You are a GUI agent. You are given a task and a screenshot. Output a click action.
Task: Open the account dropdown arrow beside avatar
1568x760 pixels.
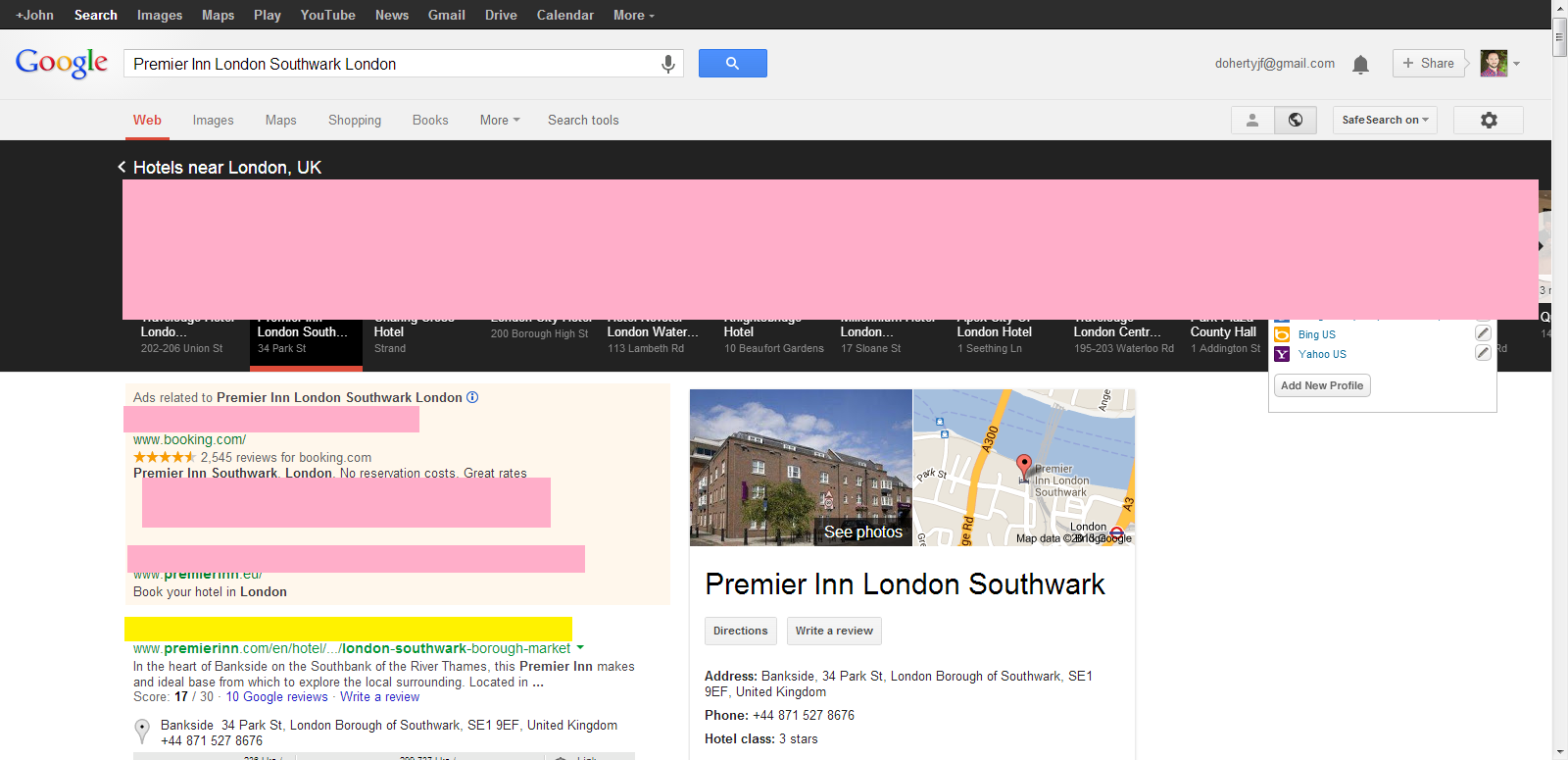click(1516, 64)
